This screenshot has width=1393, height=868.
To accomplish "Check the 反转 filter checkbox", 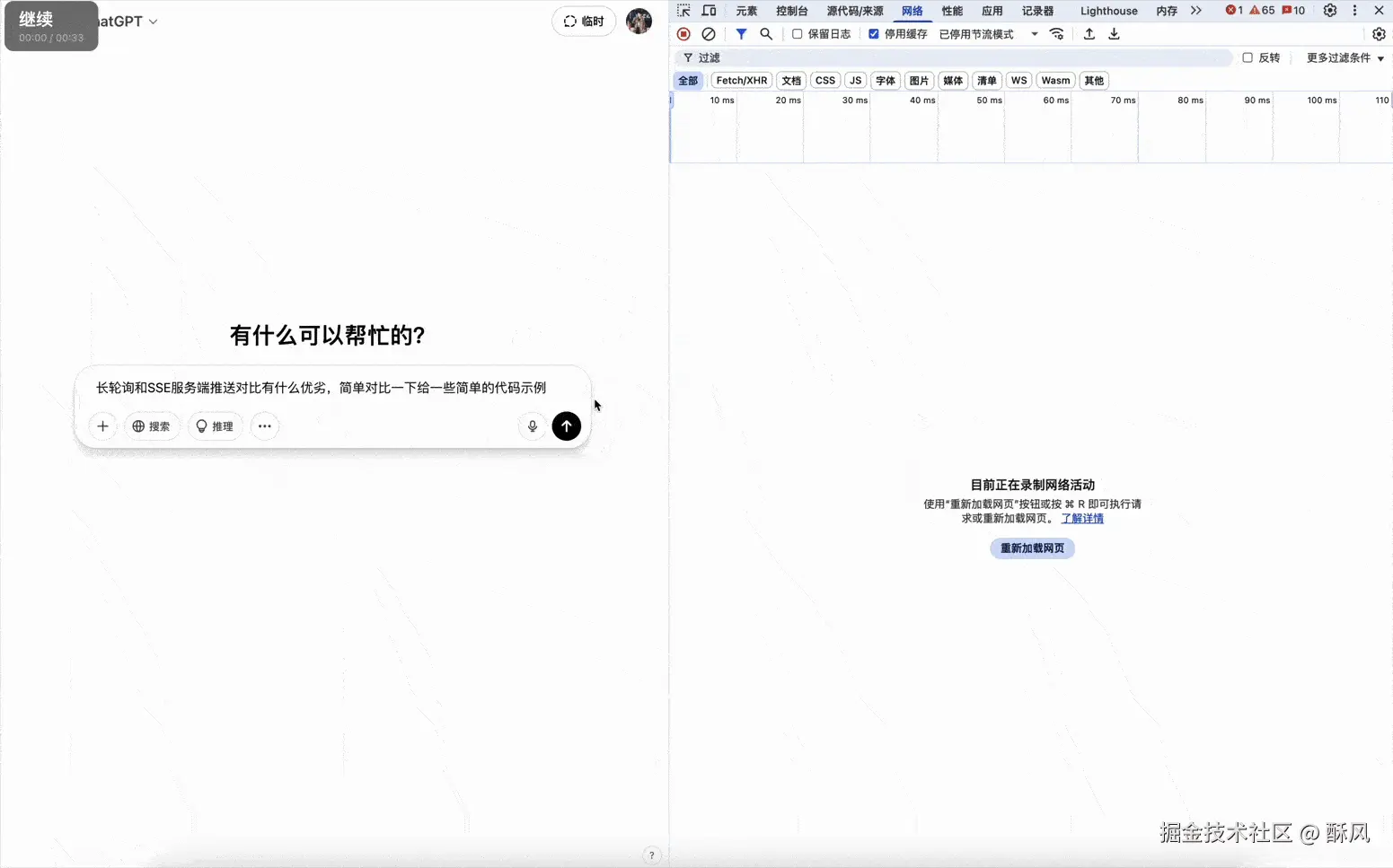I will coord(1248,57).
